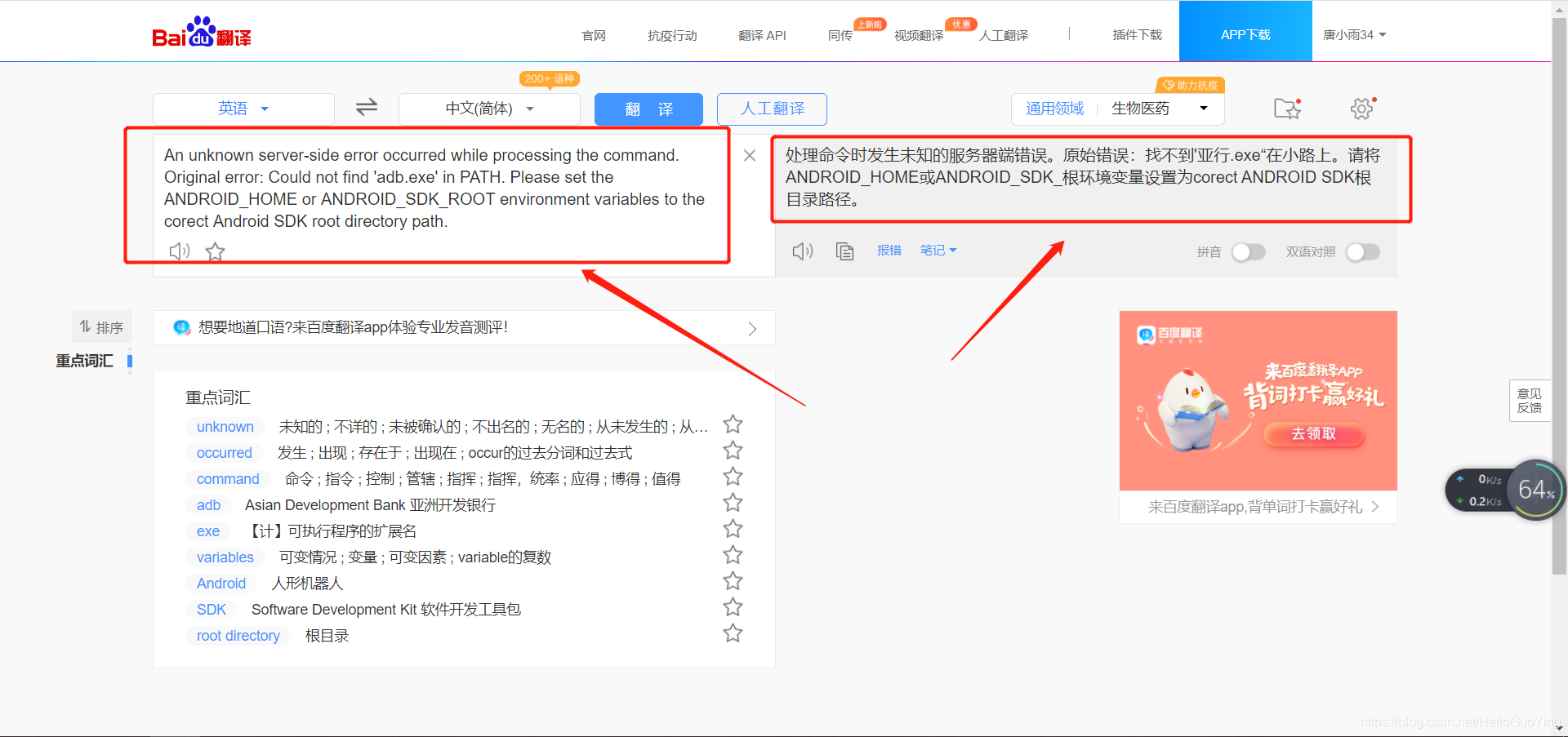Open the 来百度翻译app,背单词打卡赢好礼 link
This screenshot has height=737, width=1568.
coord(1258,507)
